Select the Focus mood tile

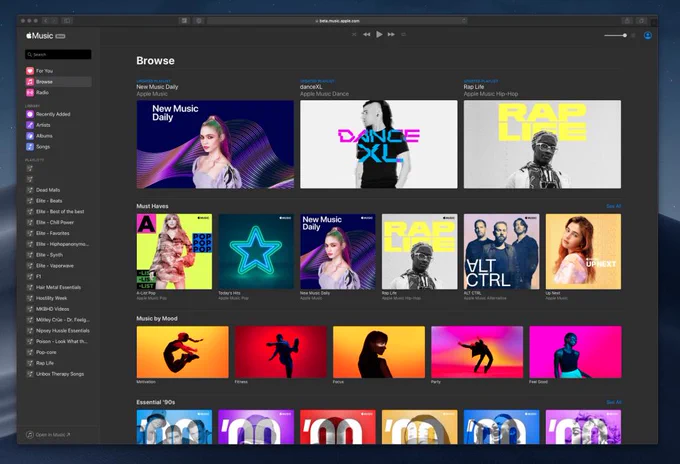[379, 352]
